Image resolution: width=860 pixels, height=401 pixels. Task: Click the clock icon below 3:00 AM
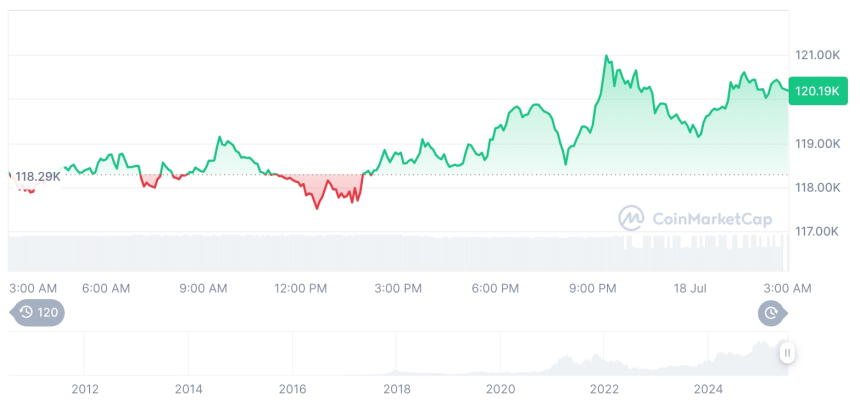pyautogui.click(x=771, y=313)
